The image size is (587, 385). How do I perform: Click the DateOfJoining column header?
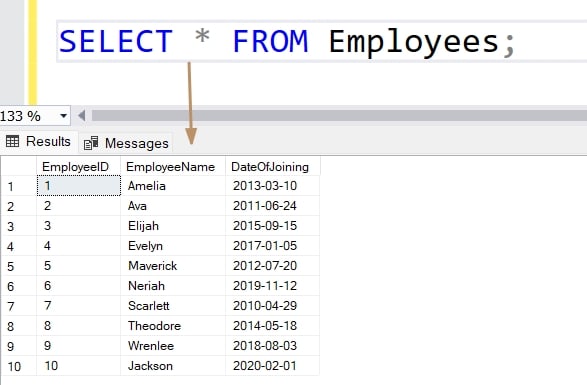273,167
